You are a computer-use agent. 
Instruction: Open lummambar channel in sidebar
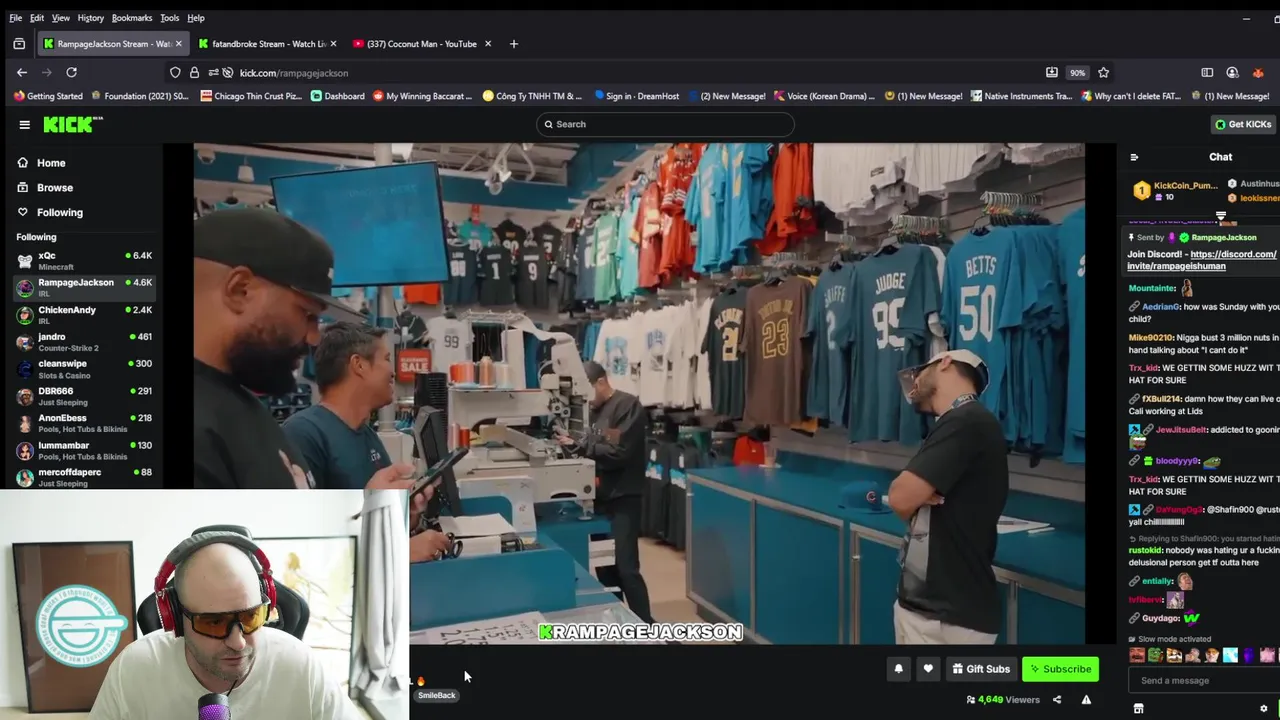84,450
